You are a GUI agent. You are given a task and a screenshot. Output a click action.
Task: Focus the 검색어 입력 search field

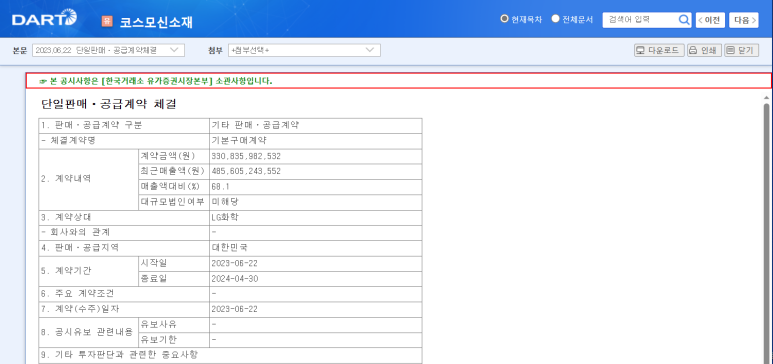[640, 20]
